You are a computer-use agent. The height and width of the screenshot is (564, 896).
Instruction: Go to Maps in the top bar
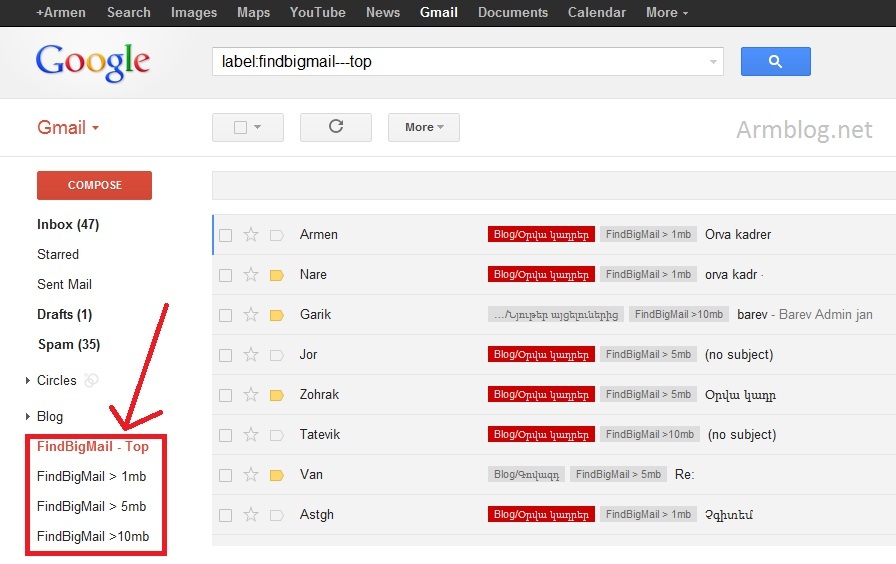pyautogui.click(x=253, y=13)
